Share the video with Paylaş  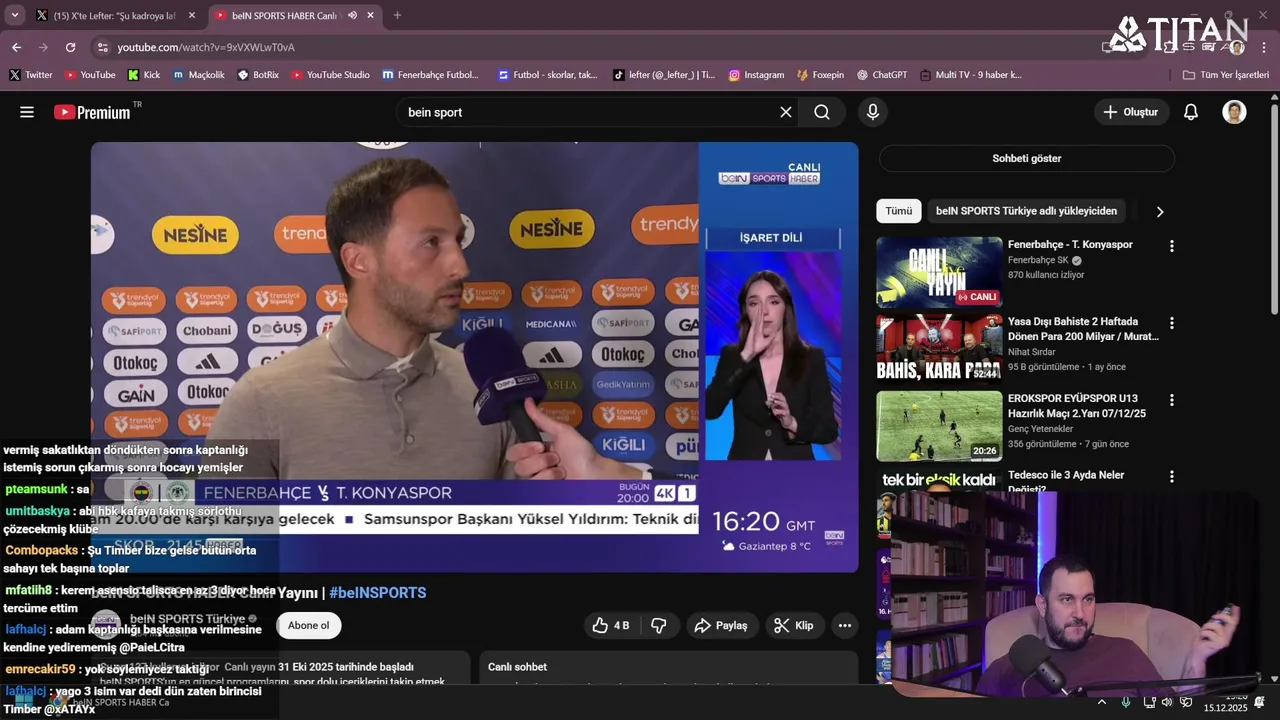[721, 625]
